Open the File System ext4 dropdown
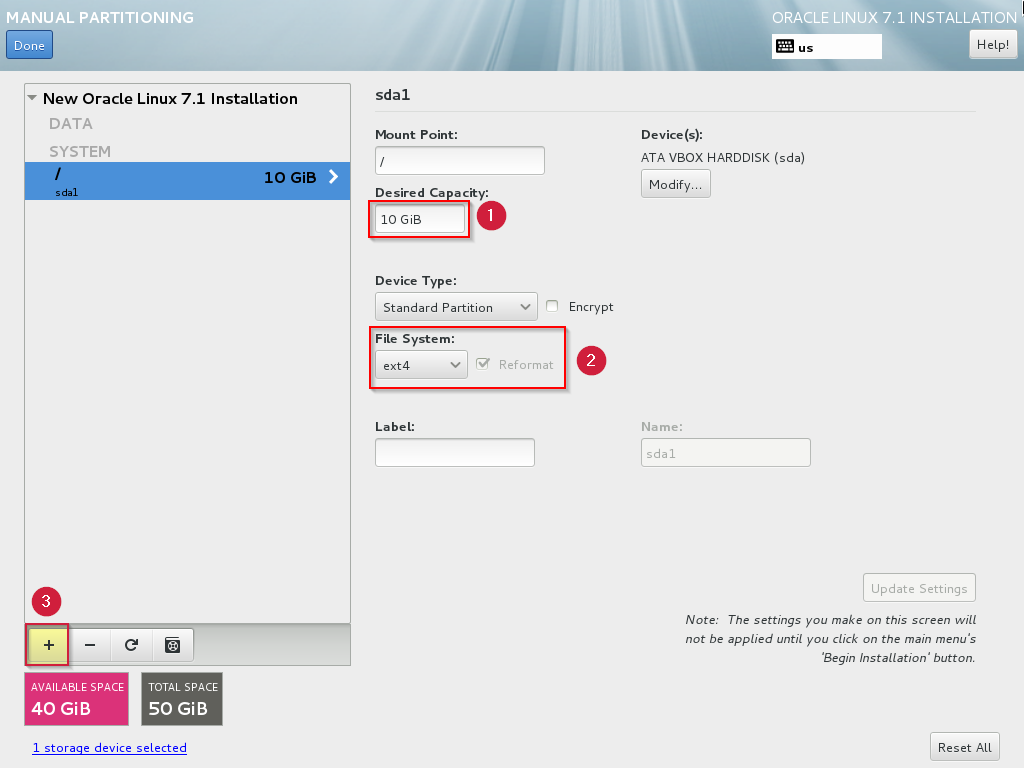Viewport: 1024px width, 768px height. click(x=421, y=365)
